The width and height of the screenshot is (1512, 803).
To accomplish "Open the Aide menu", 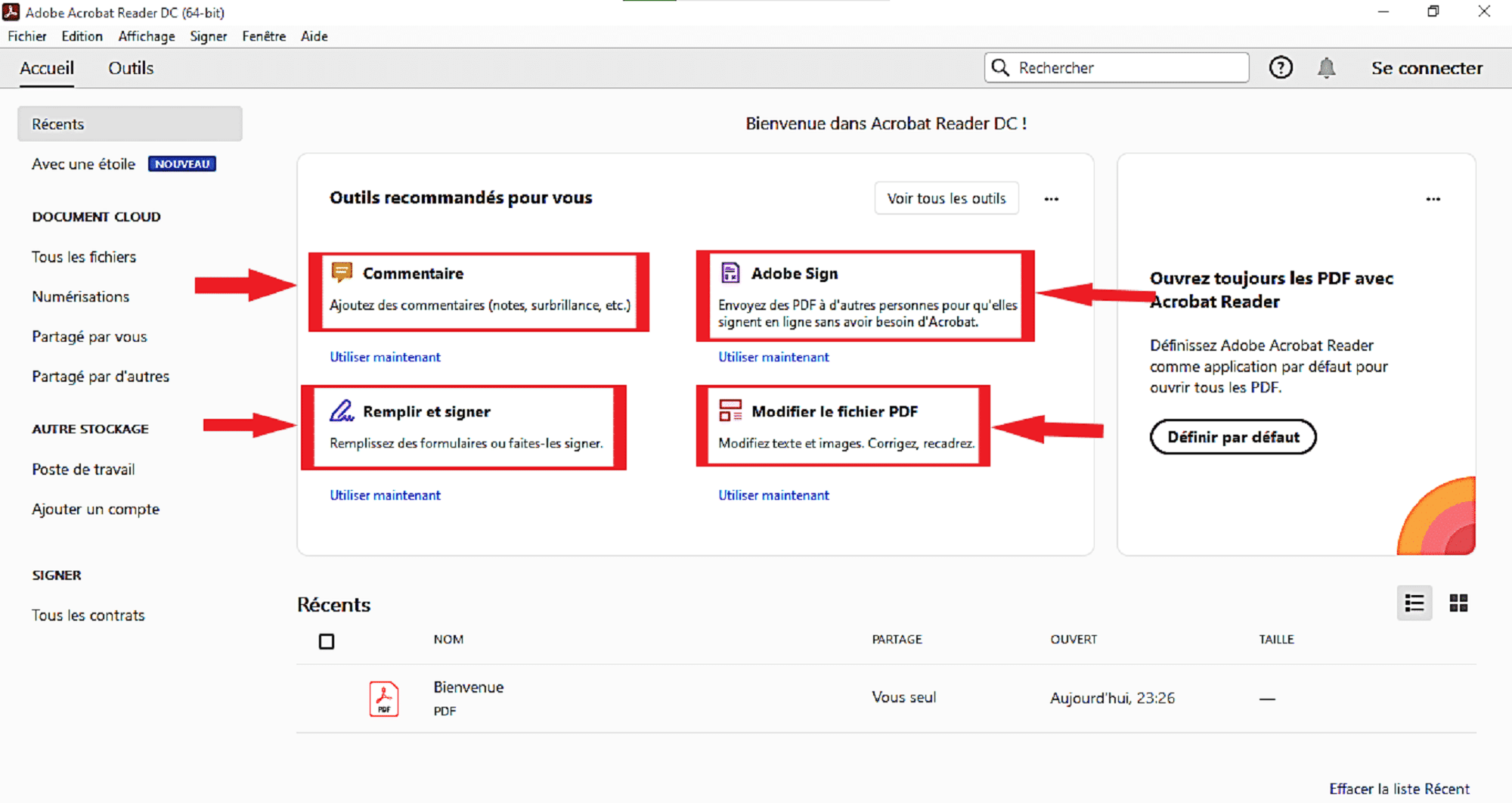I will coord(314,36).
